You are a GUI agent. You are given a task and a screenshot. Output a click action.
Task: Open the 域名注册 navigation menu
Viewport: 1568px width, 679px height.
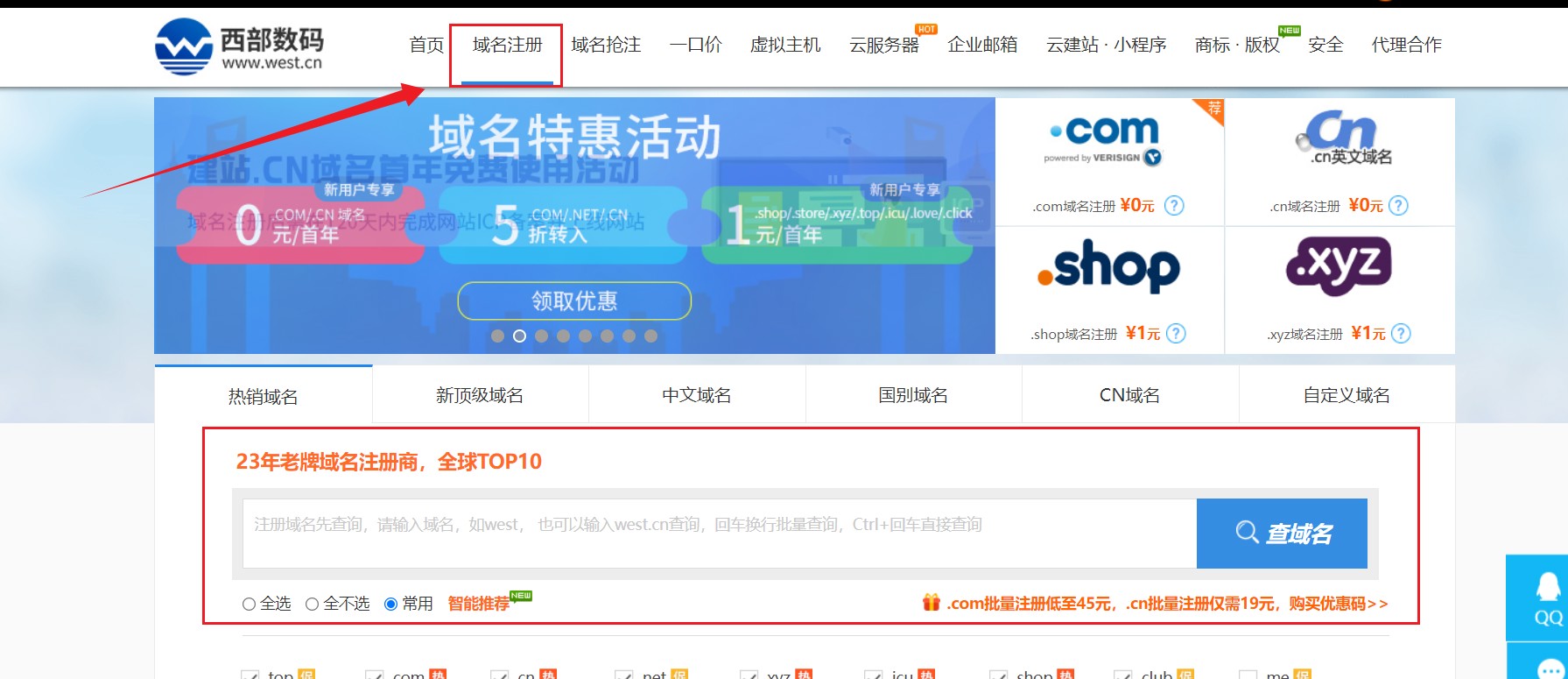pyautogui.click(x=507, y=45)
